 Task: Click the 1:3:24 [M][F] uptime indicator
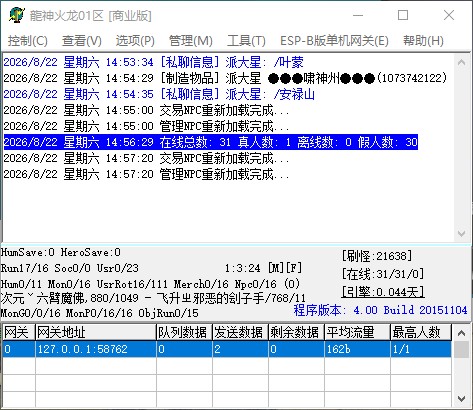[263, 268]
